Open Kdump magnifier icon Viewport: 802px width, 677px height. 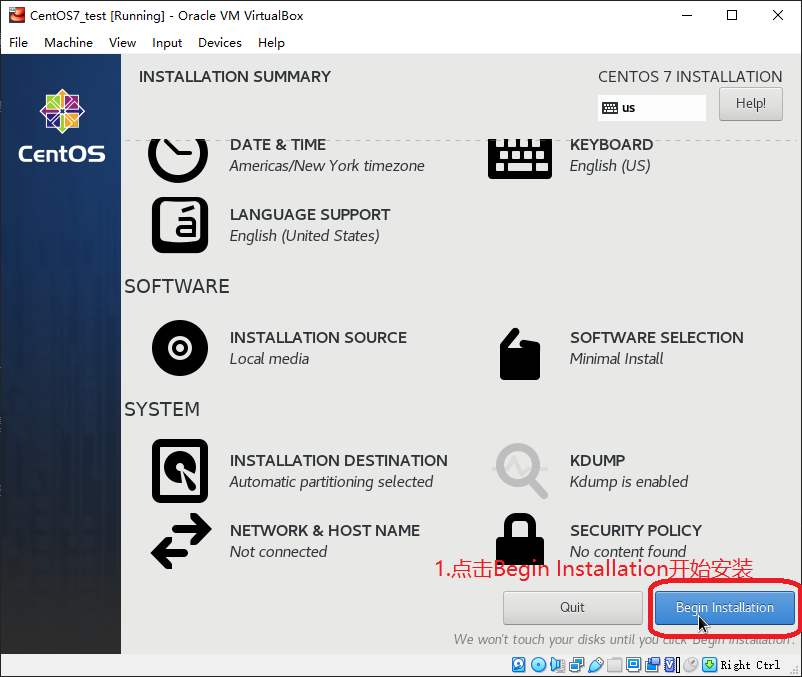[x=521, y=471]
